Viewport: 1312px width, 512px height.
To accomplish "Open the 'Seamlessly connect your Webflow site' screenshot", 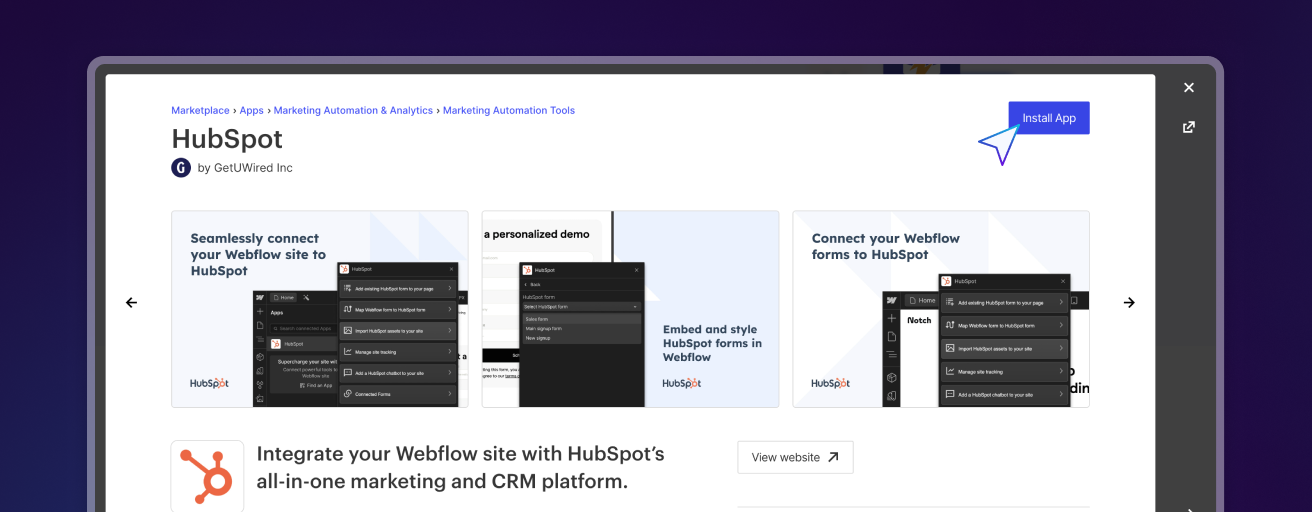I will coord(320,309).
